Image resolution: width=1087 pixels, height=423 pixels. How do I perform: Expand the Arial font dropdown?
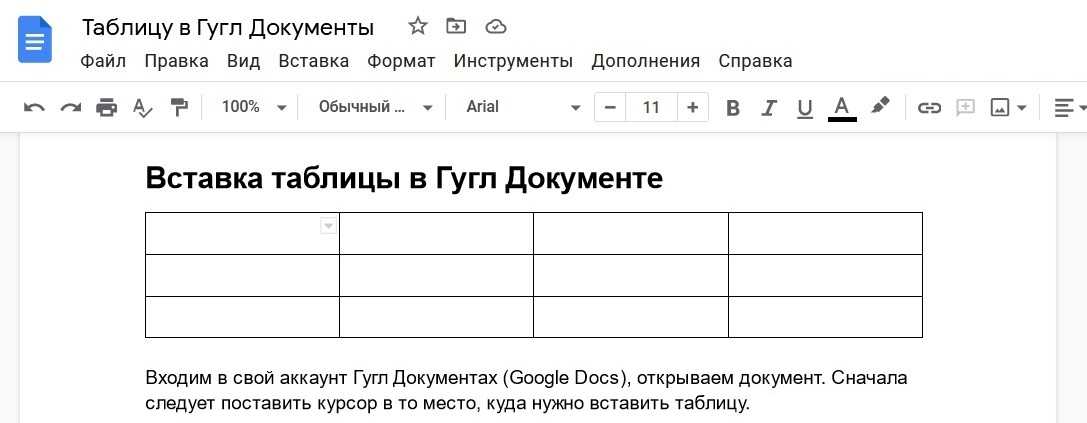[522, 107]
